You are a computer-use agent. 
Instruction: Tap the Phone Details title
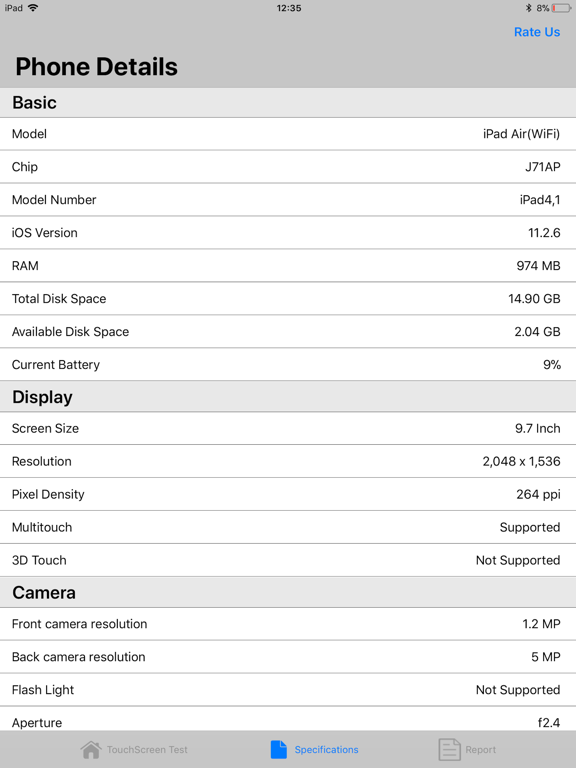click(x=96, y=67)
